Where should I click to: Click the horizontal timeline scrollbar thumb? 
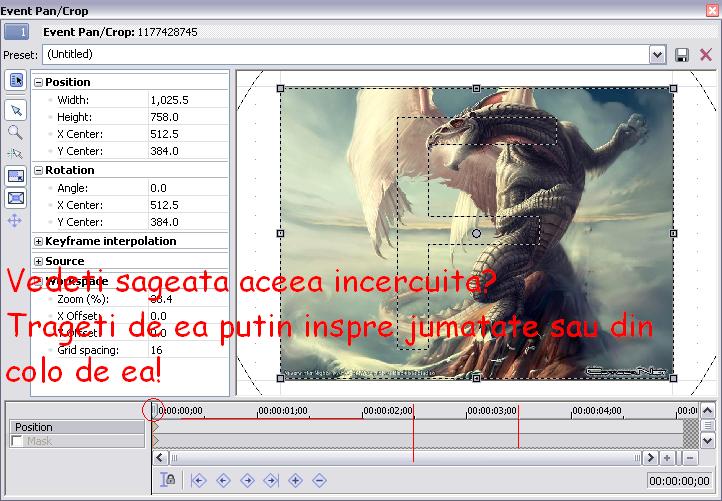[405, 458]
